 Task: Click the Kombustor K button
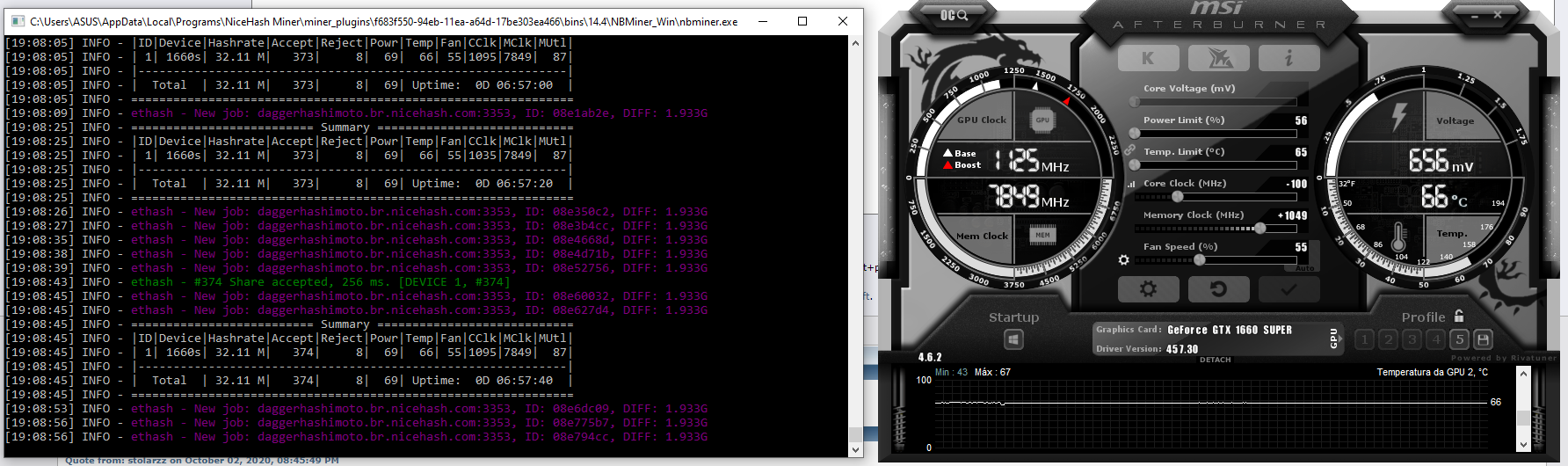(1148, 58)
